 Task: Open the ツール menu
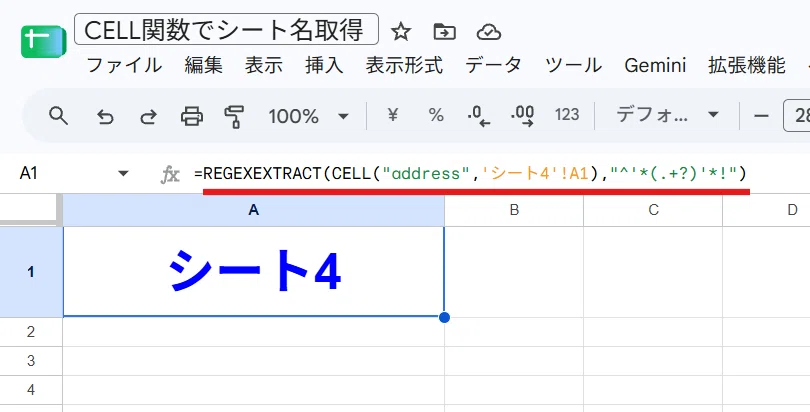point(573,66)
